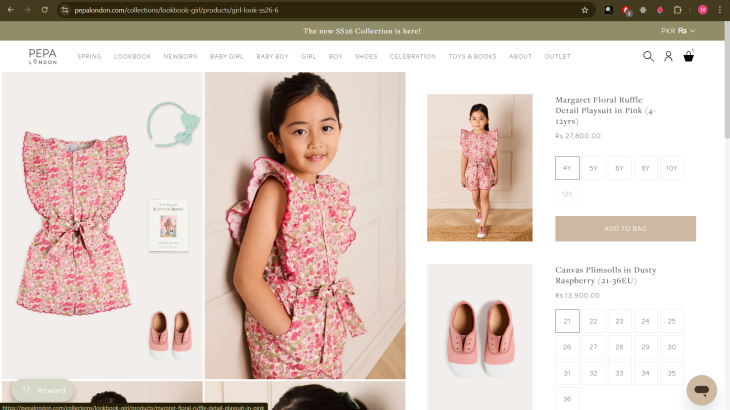The width and height of the screenshot is (730, 410).
Task: Open the chat support bubble
Action: 701,389
